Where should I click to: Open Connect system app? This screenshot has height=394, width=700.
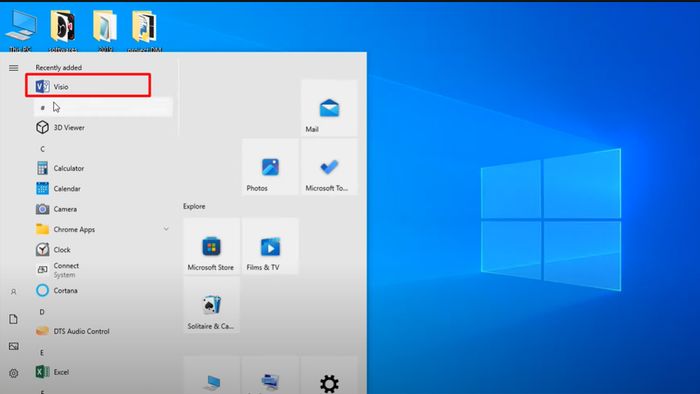click(x=103, y=270)
